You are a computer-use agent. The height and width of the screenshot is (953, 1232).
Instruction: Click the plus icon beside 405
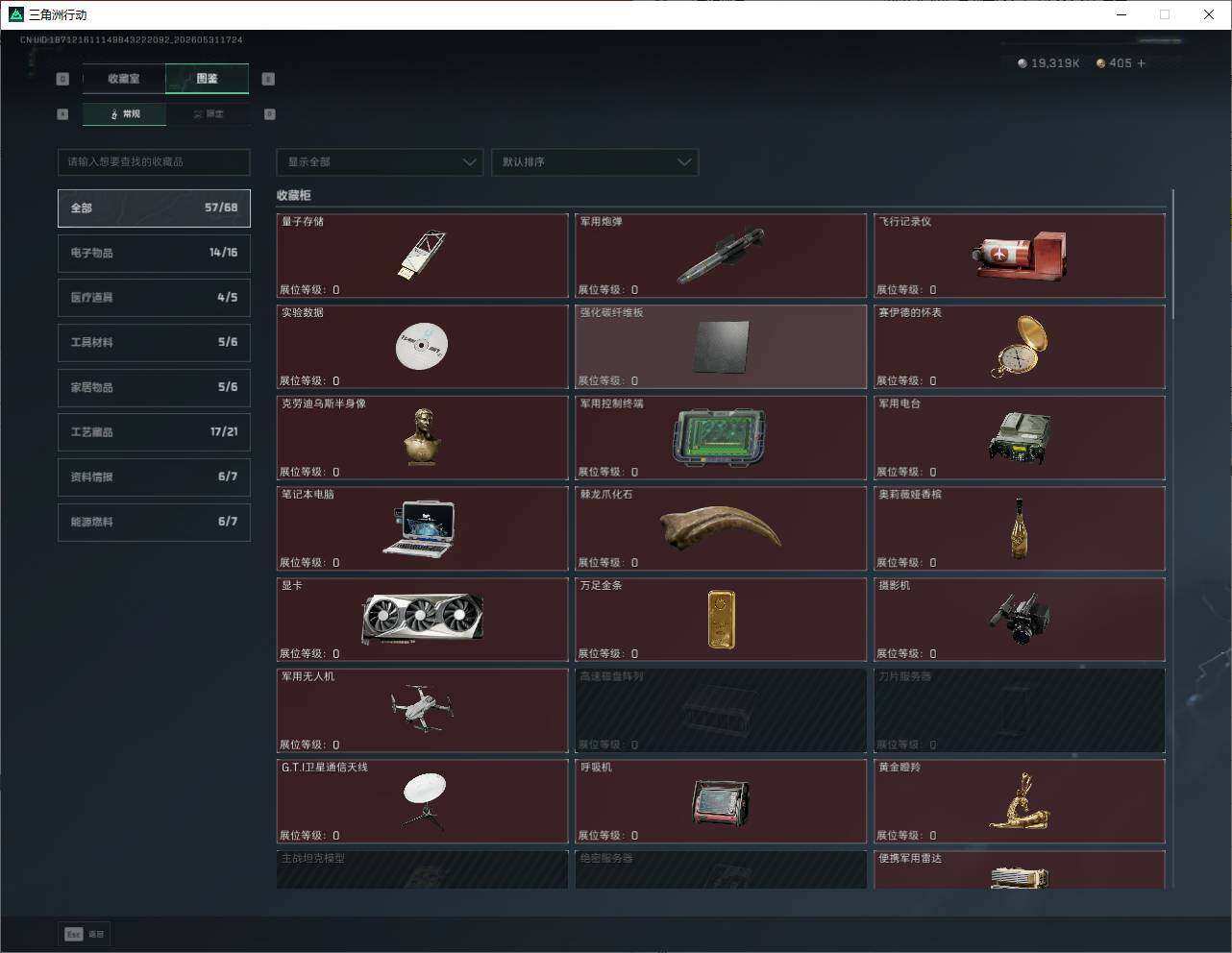coord(1142,63)
